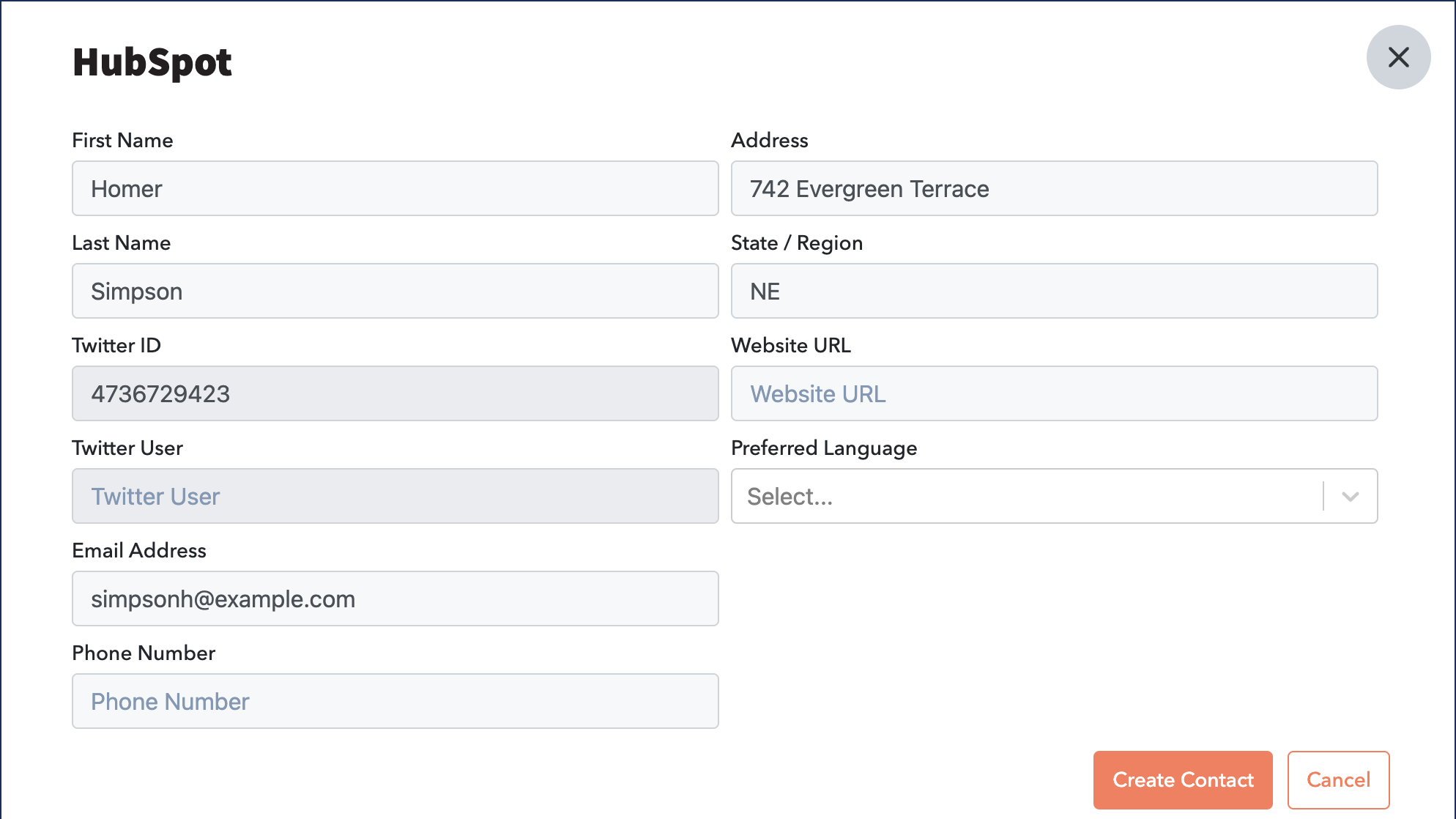1456x819 pixels.
Task: Click the HubSpot dialog title
Action: pos(152,62)
